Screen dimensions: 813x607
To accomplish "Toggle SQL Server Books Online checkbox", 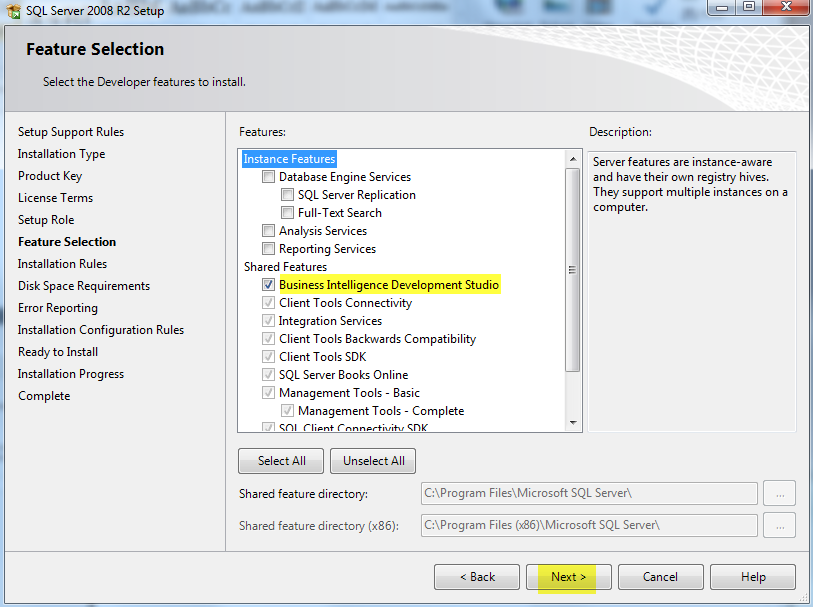I will tap(268, 375).
